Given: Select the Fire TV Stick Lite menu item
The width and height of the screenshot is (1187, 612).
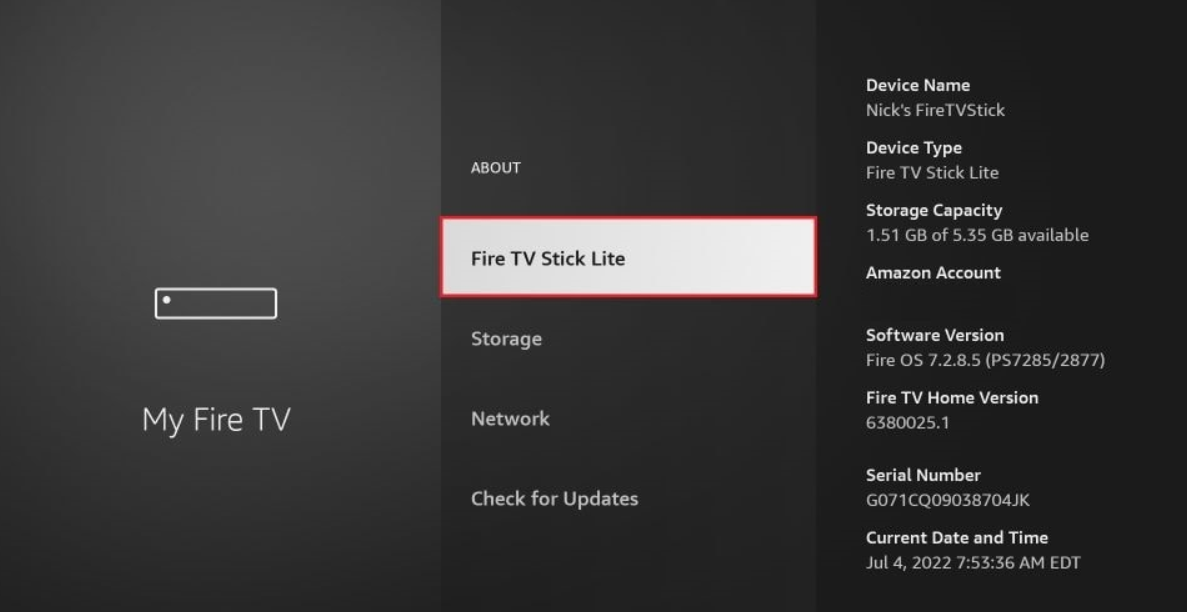Looking at the screenshot, I should click(x=550, y=257).
